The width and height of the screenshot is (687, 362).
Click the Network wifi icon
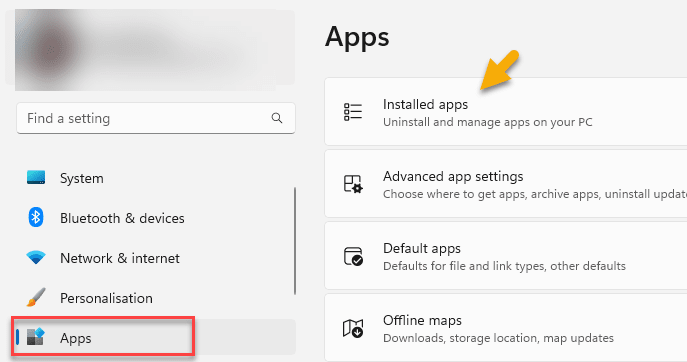click(36, 257)
